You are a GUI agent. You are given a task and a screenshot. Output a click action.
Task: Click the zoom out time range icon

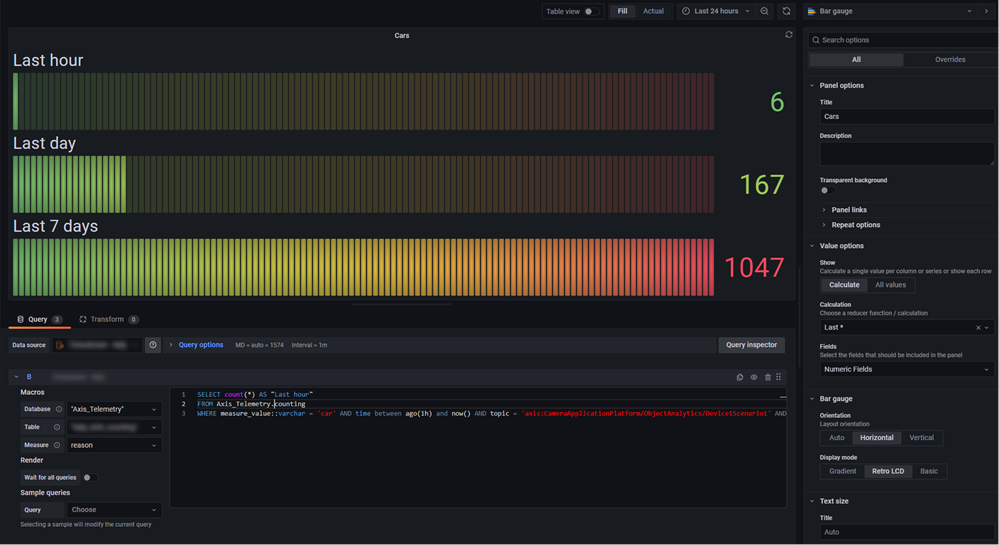[765, 11]
